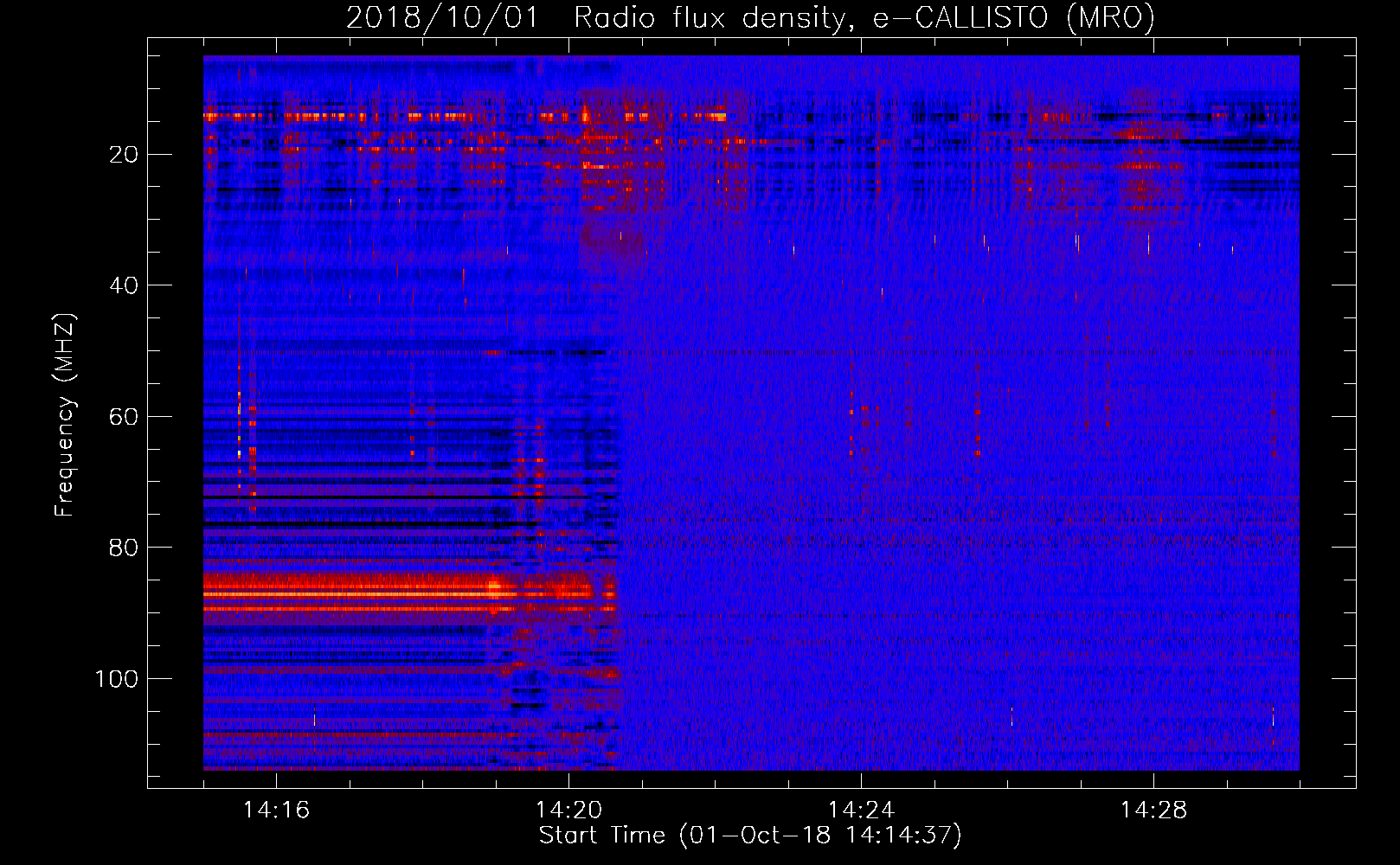This screenshot has height=865, width=1400.
Task: Click the 100 frequency tick label
Action: click(117, 679)
